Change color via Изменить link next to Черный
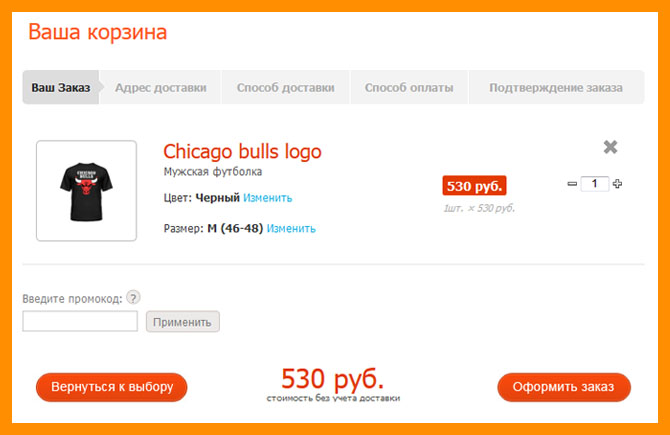This screenshot has height=435, width=670. [267, 198]
